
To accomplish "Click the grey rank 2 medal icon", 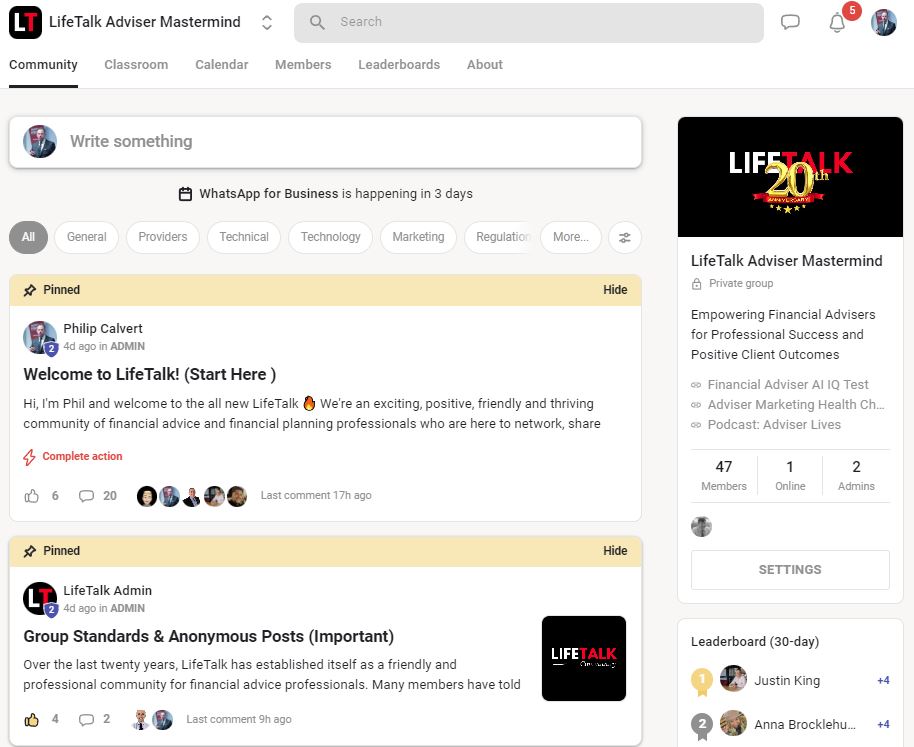I will pyautogui.click(x=702, y=725).
